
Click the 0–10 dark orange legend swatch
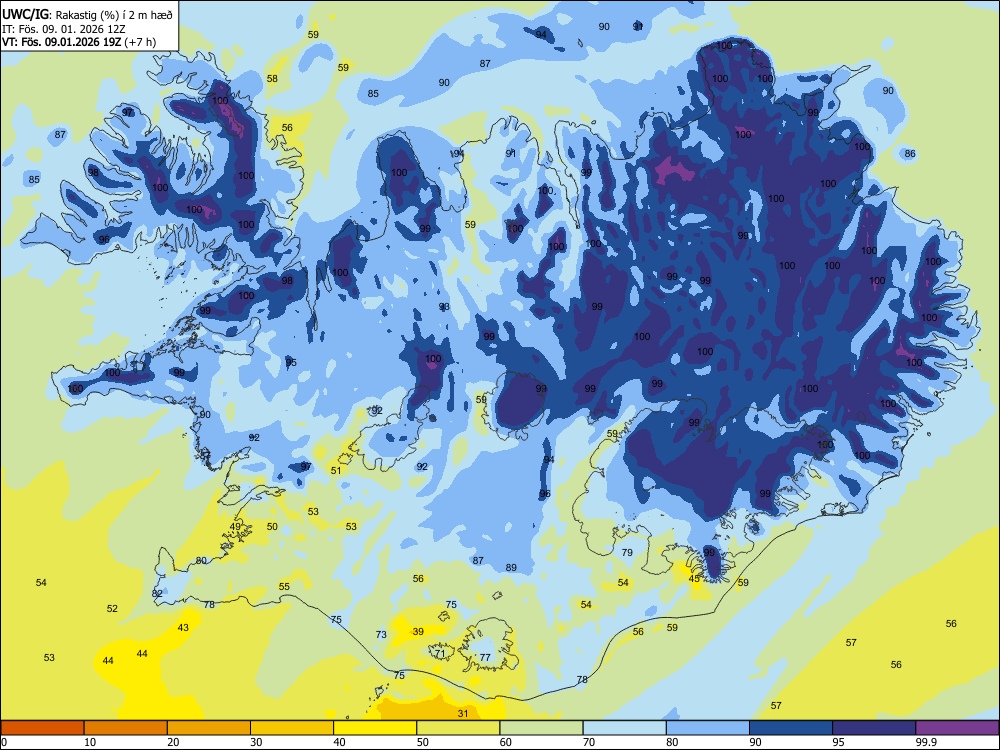pyautogui.click(x=42, y=728)
